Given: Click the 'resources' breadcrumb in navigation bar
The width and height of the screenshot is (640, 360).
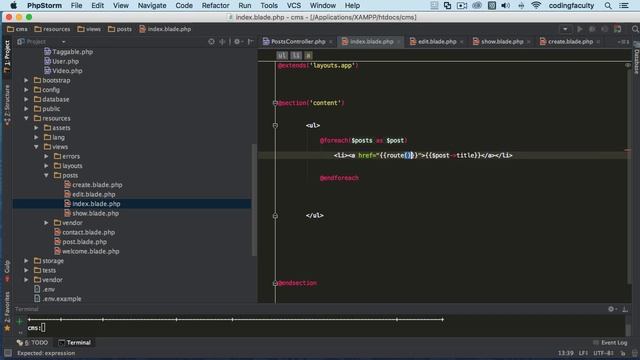Looking at the screenshot, I should (52, 29).
